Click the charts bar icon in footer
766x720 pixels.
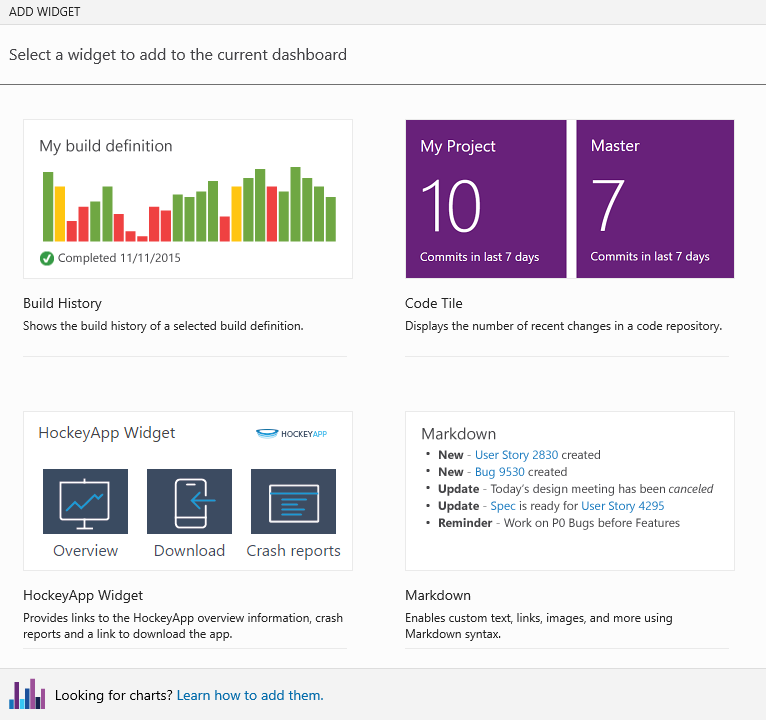click(27, 694)
